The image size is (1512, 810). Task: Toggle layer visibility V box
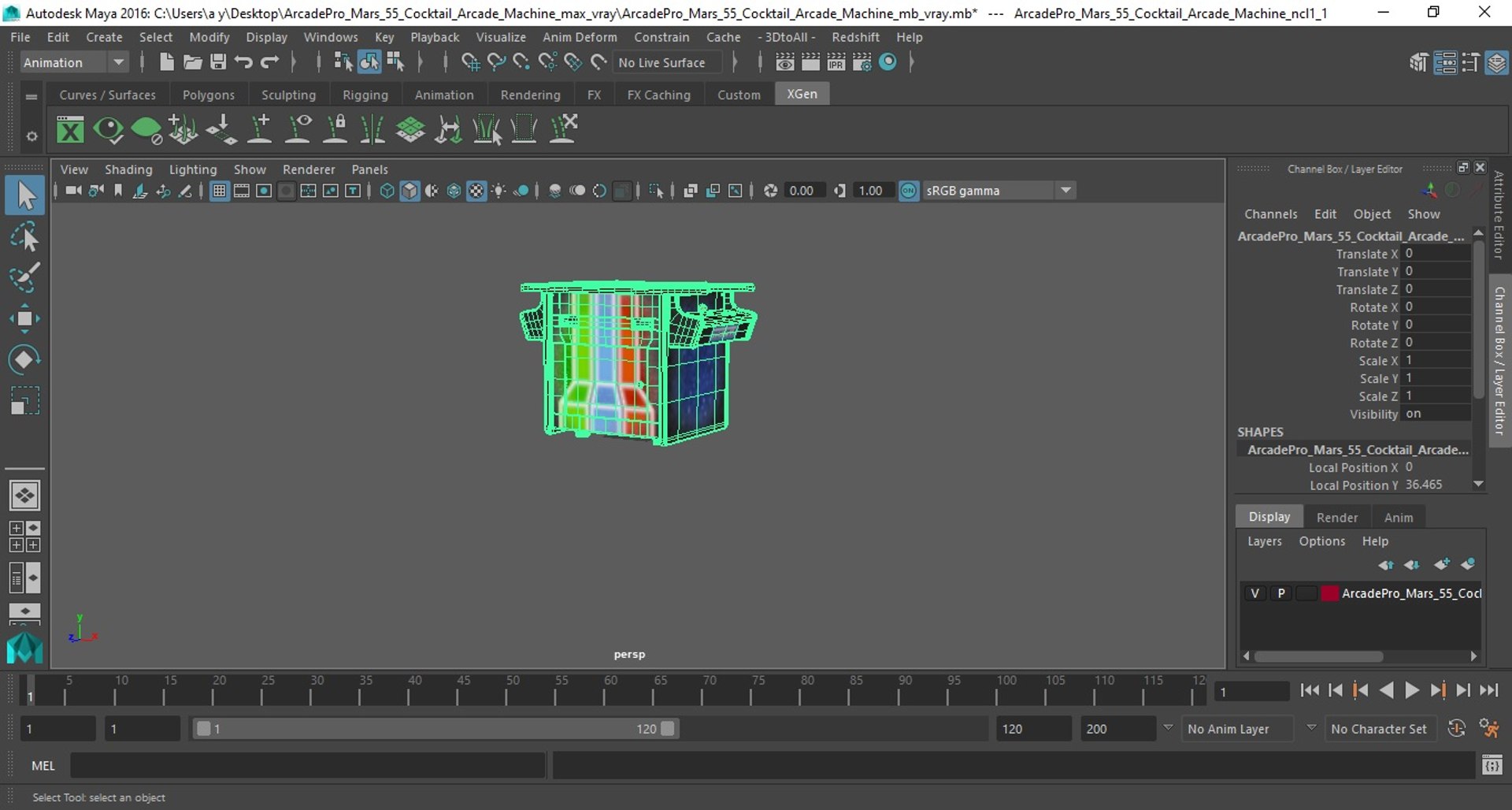pos(1254,593)
